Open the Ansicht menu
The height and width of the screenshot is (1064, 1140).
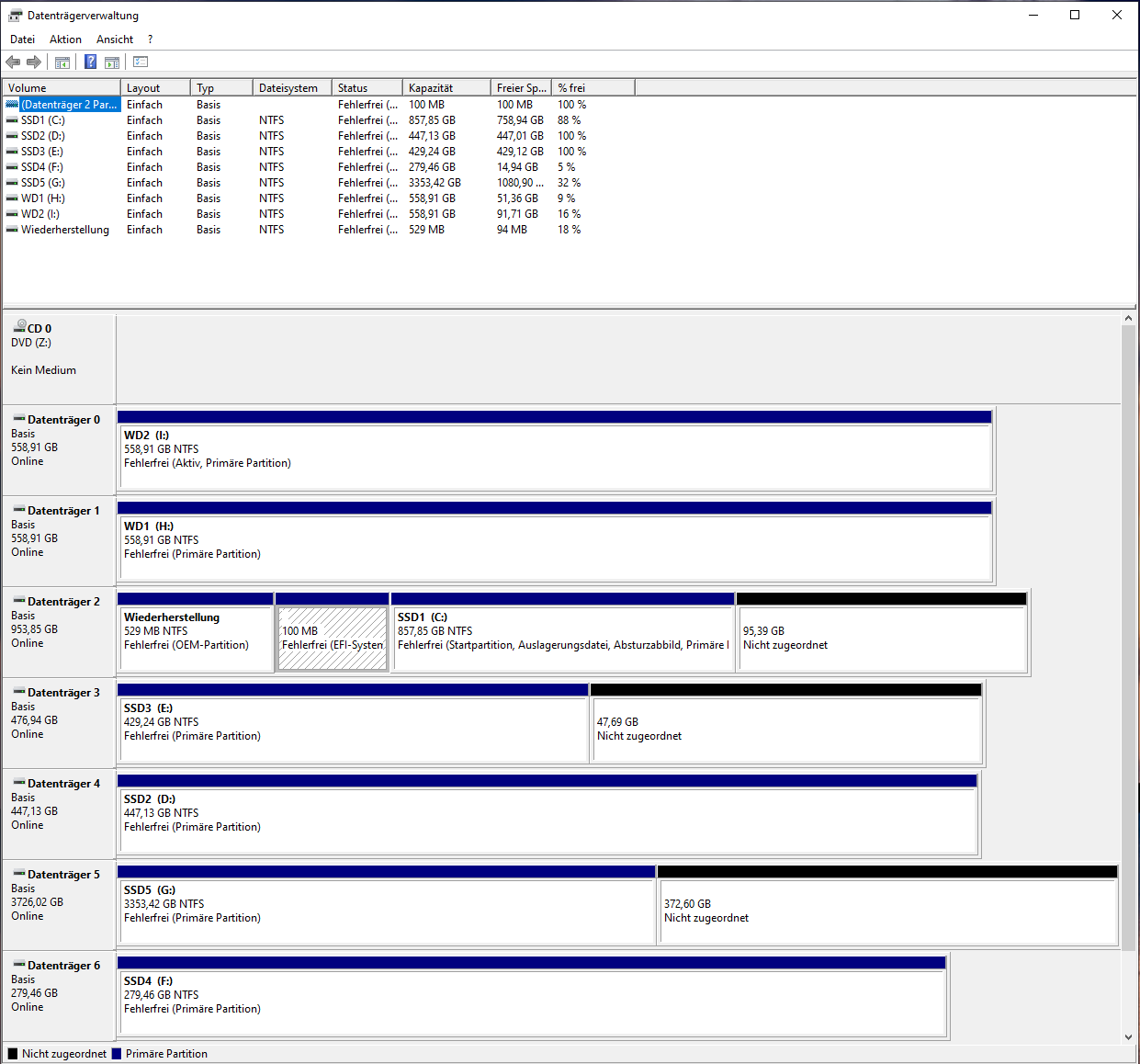[115, 40]
